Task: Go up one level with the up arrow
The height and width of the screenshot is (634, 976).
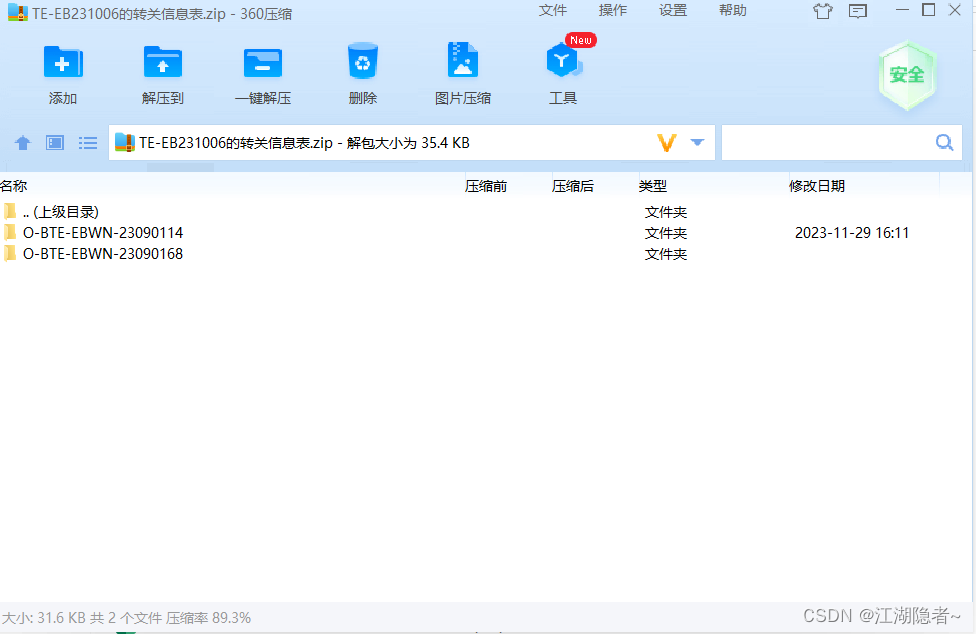Action: 23,143
